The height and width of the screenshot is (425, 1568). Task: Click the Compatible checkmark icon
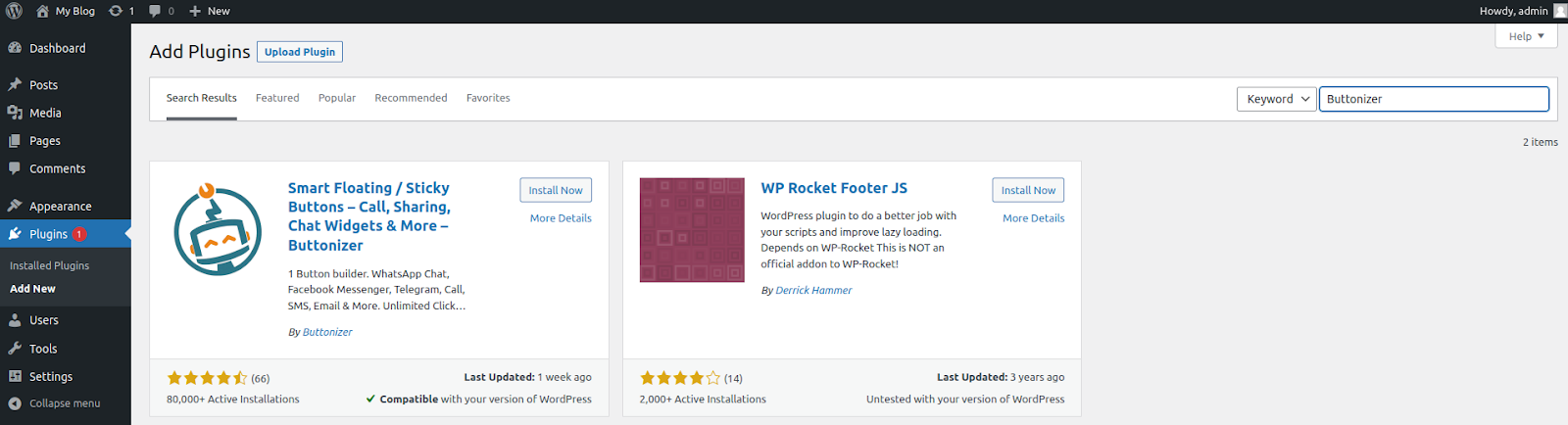[x=370, y=399]
